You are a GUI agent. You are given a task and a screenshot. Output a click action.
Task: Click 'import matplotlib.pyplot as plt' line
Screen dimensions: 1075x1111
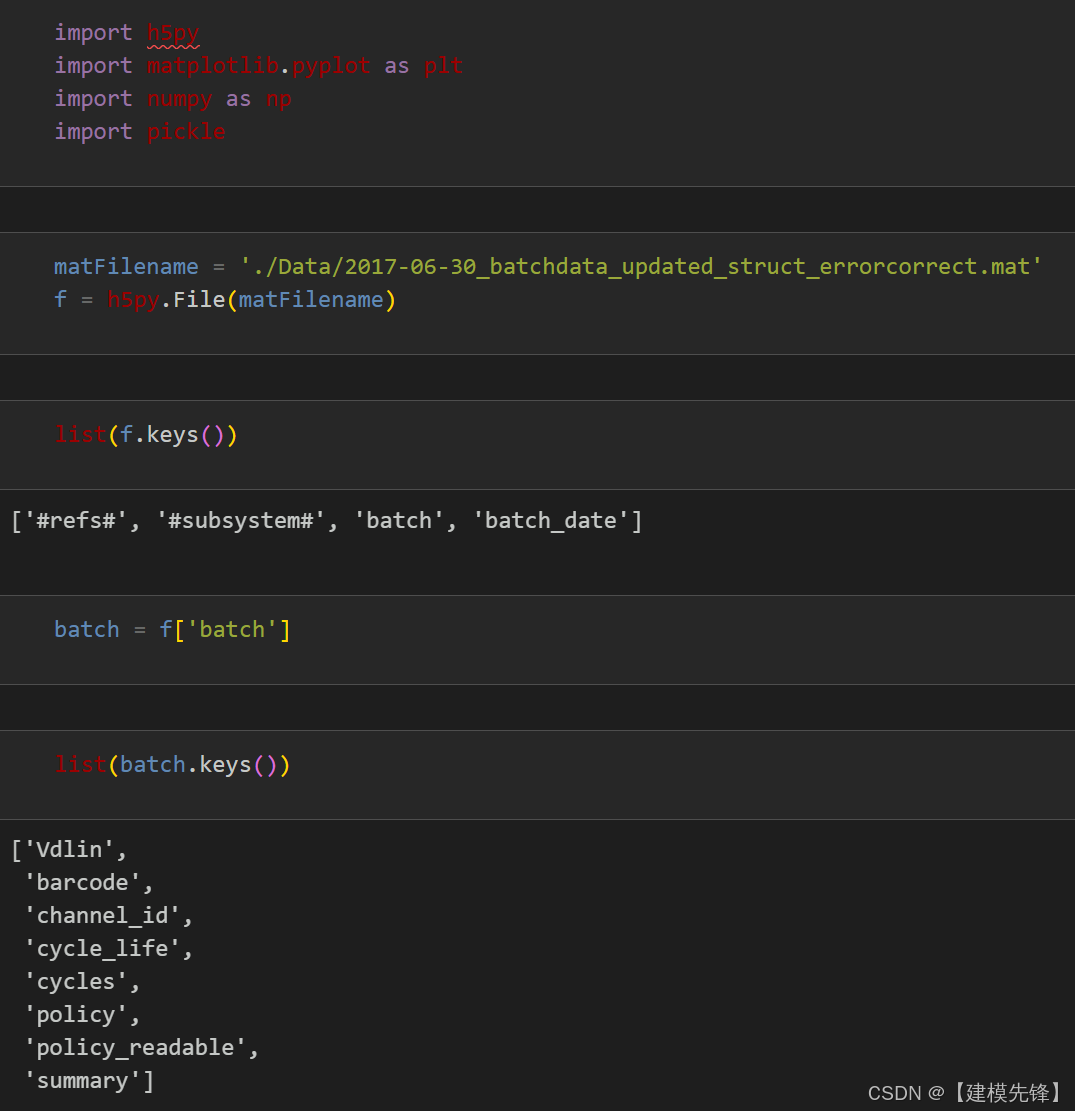coord(259,66)
